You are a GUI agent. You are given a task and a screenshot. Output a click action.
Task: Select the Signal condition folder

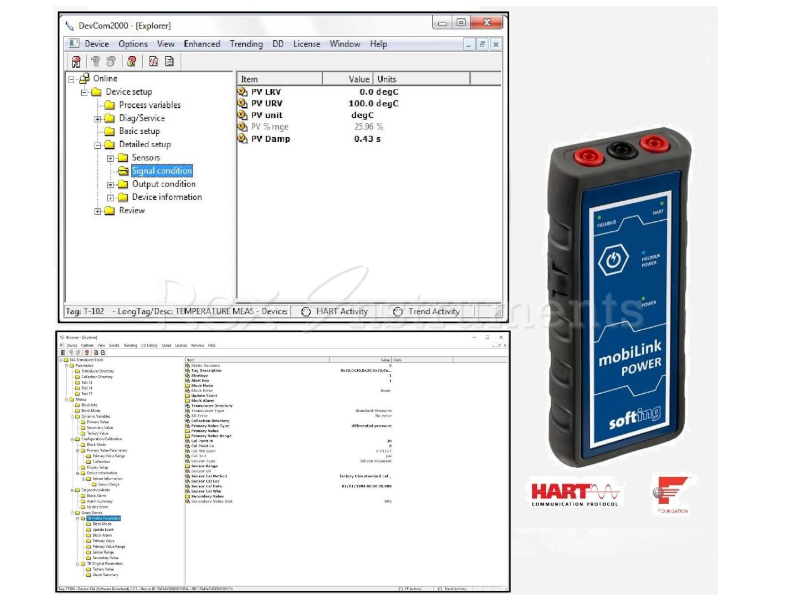[x=162, y=171]
